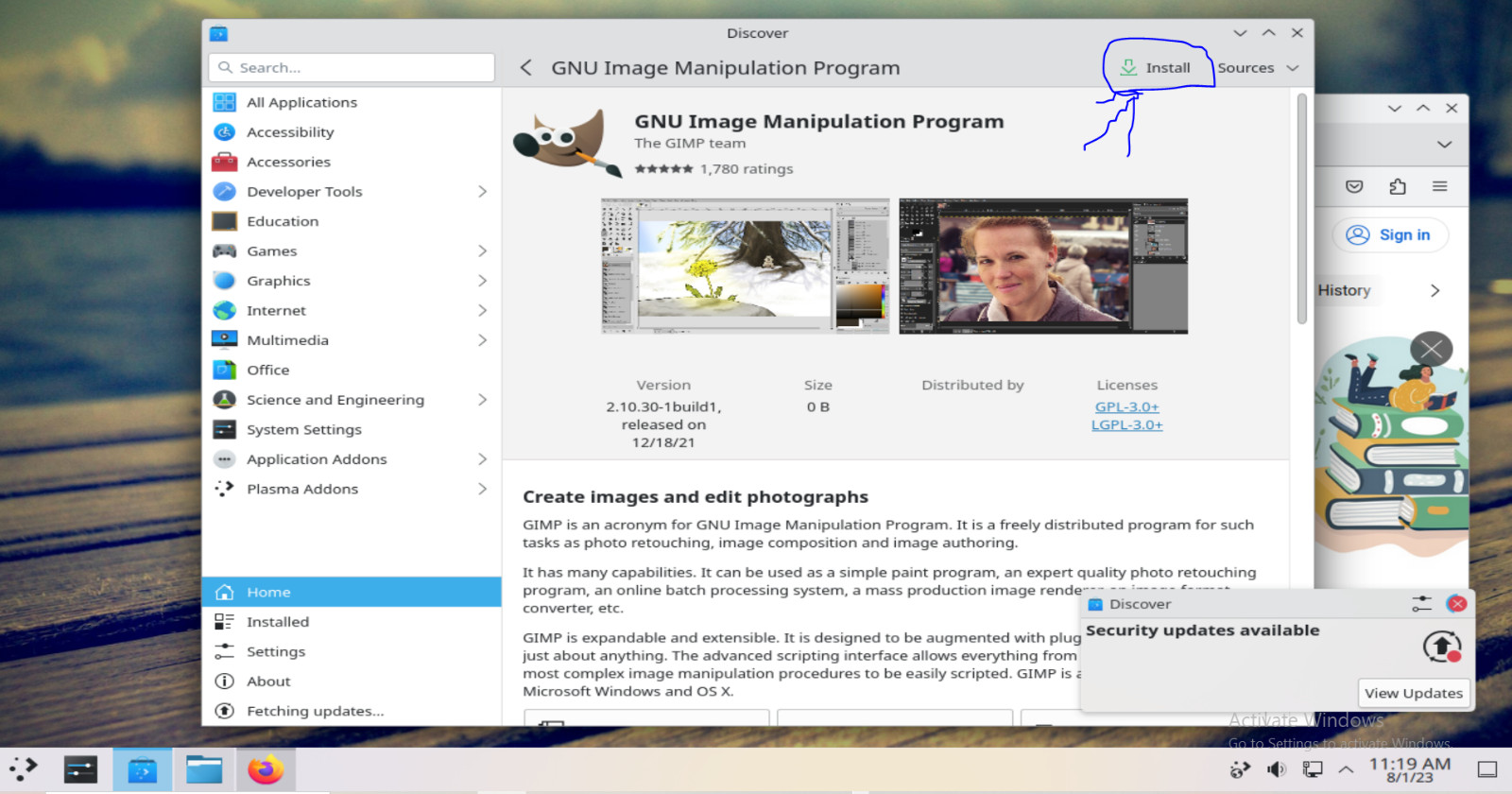This screenshot has width=1512, height=794.
Task: Open the Sources dropdown
Action: click(1259, 68)
